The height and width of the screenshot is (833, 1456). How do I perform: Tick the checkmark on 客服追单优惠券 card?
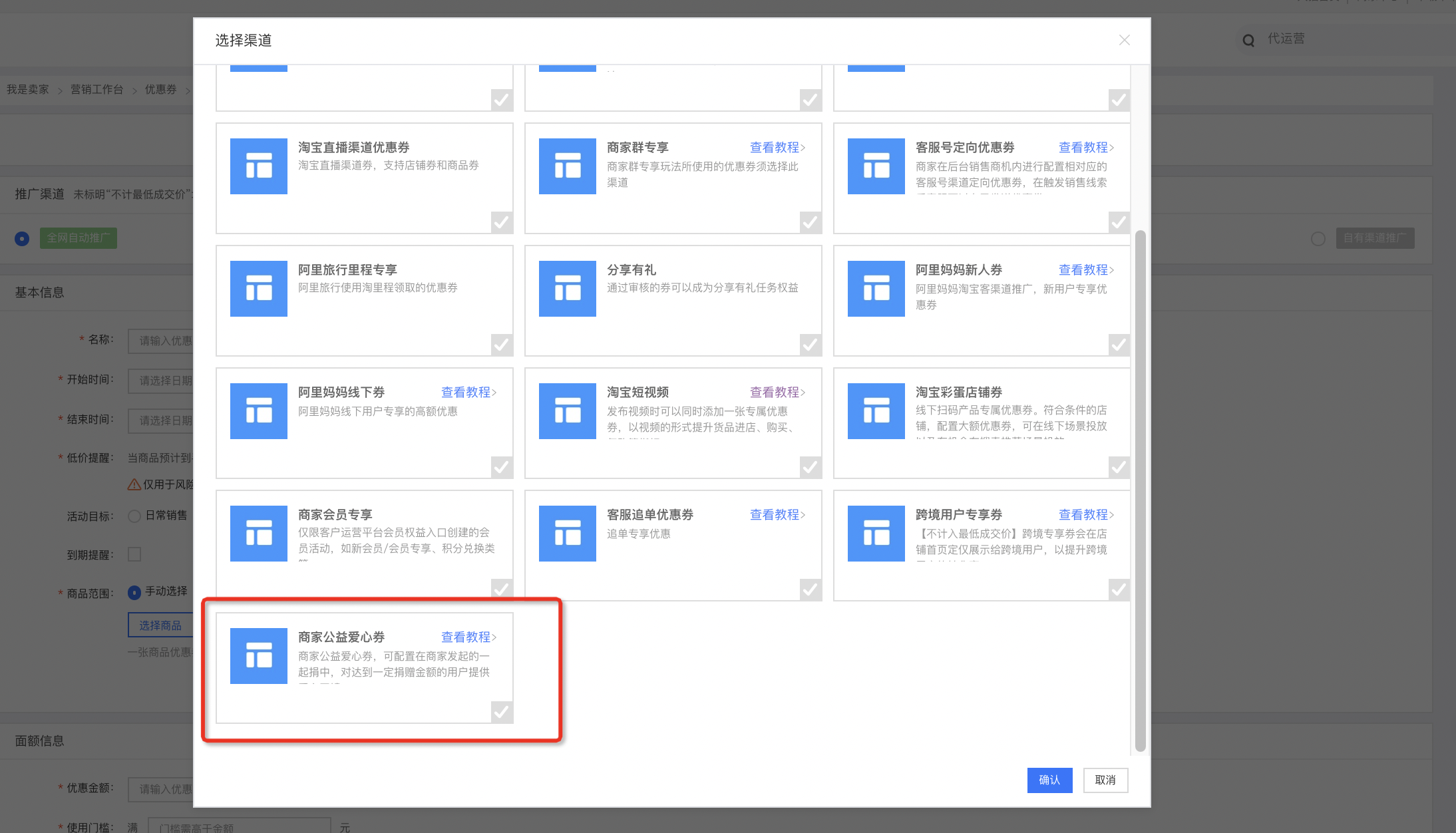(811, 589)
